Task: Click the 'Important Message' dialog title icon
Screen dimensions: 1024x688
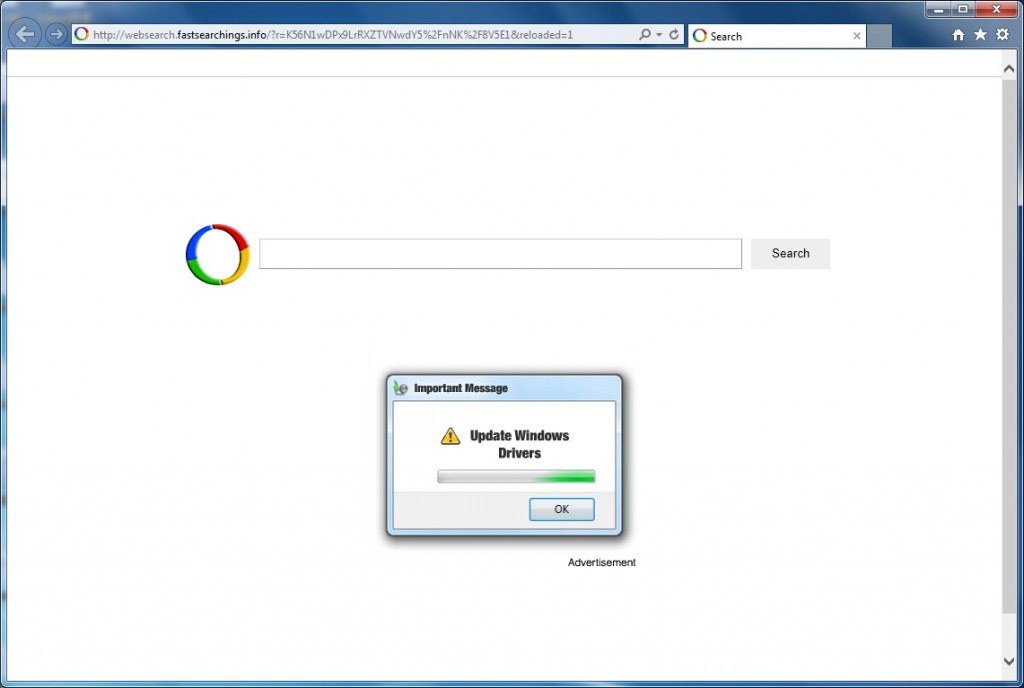Action: click(x=400, y=388)
